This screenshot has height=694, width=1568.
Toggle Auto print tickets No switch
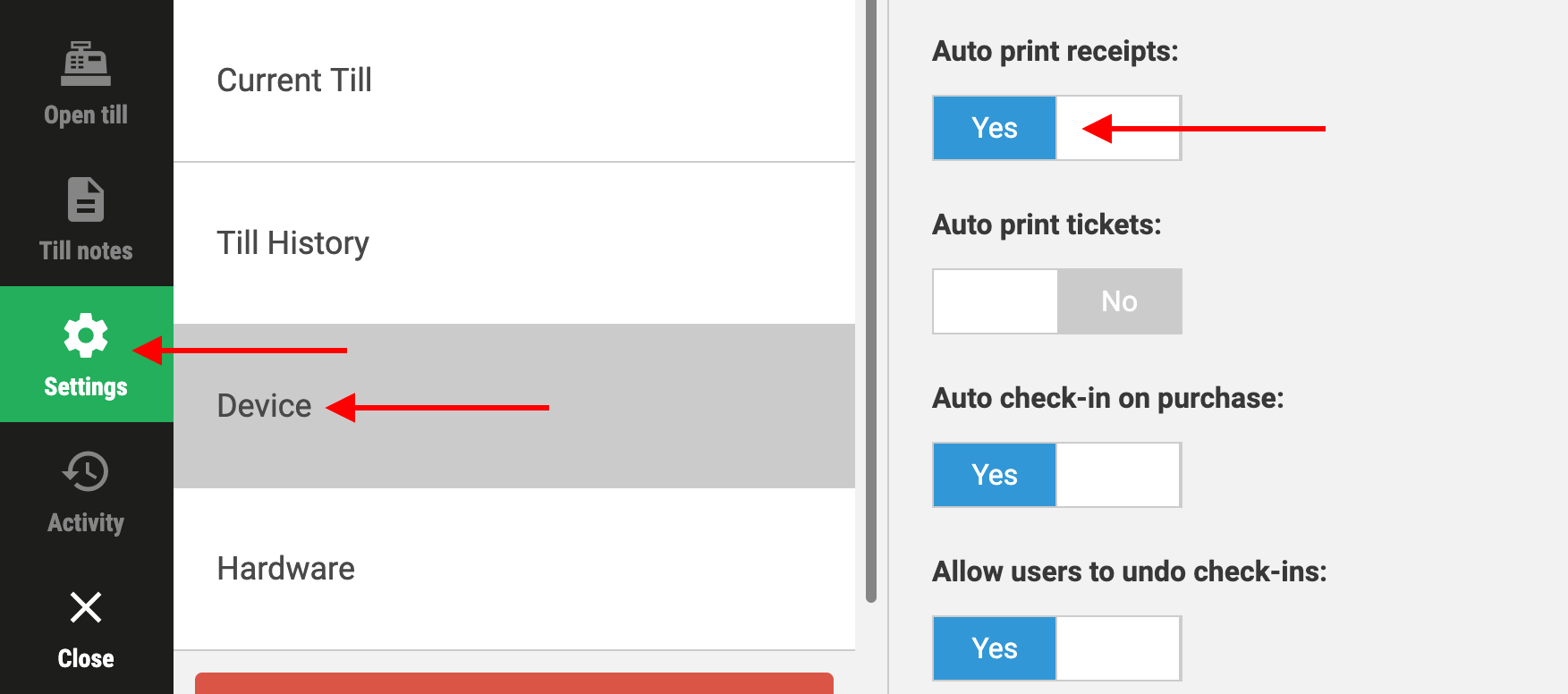(1057, 301)
